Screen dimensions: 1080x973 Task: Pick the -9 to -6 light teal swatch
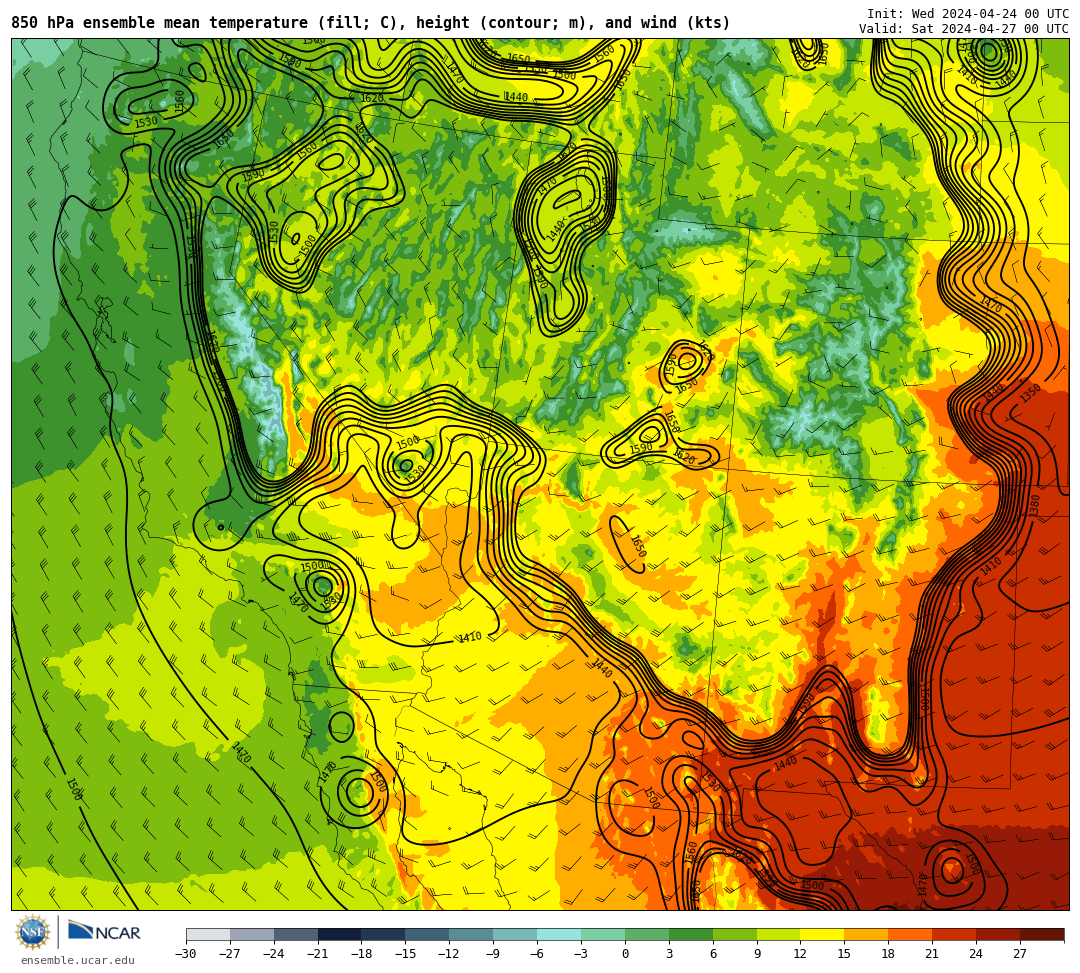point(515,934)
